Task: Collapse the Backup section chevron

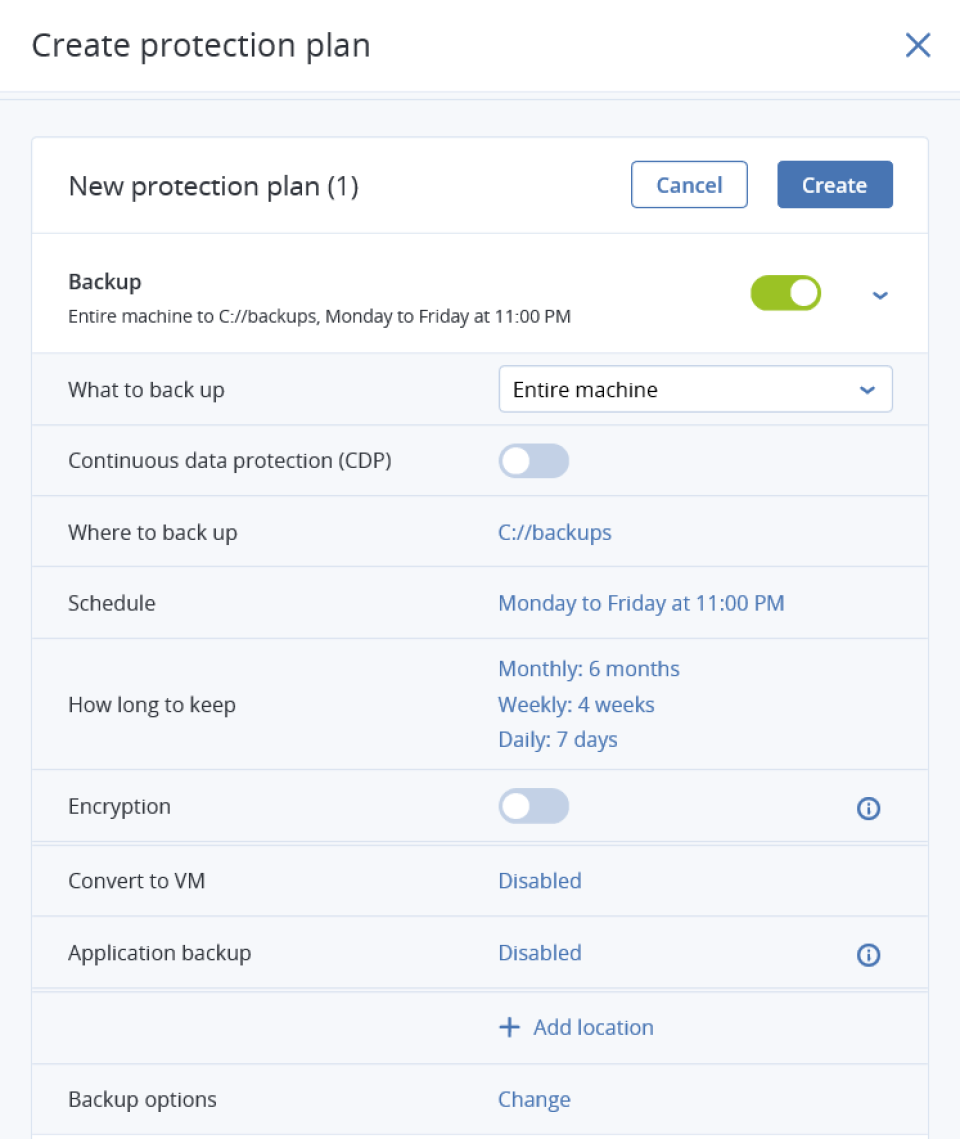Action: click(880, 295)
